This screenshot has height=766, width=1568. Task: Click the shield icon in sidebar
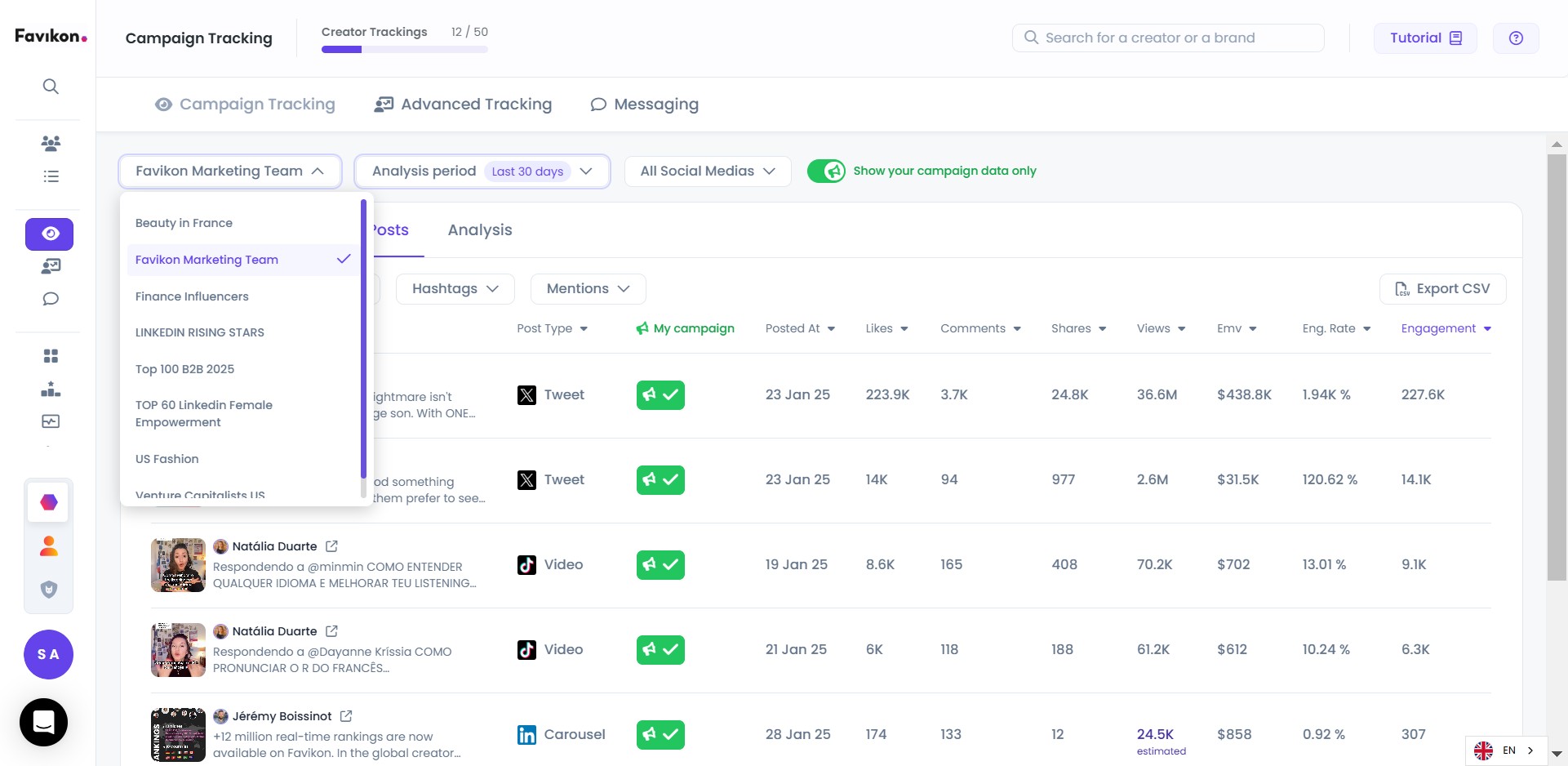[49, 589]
